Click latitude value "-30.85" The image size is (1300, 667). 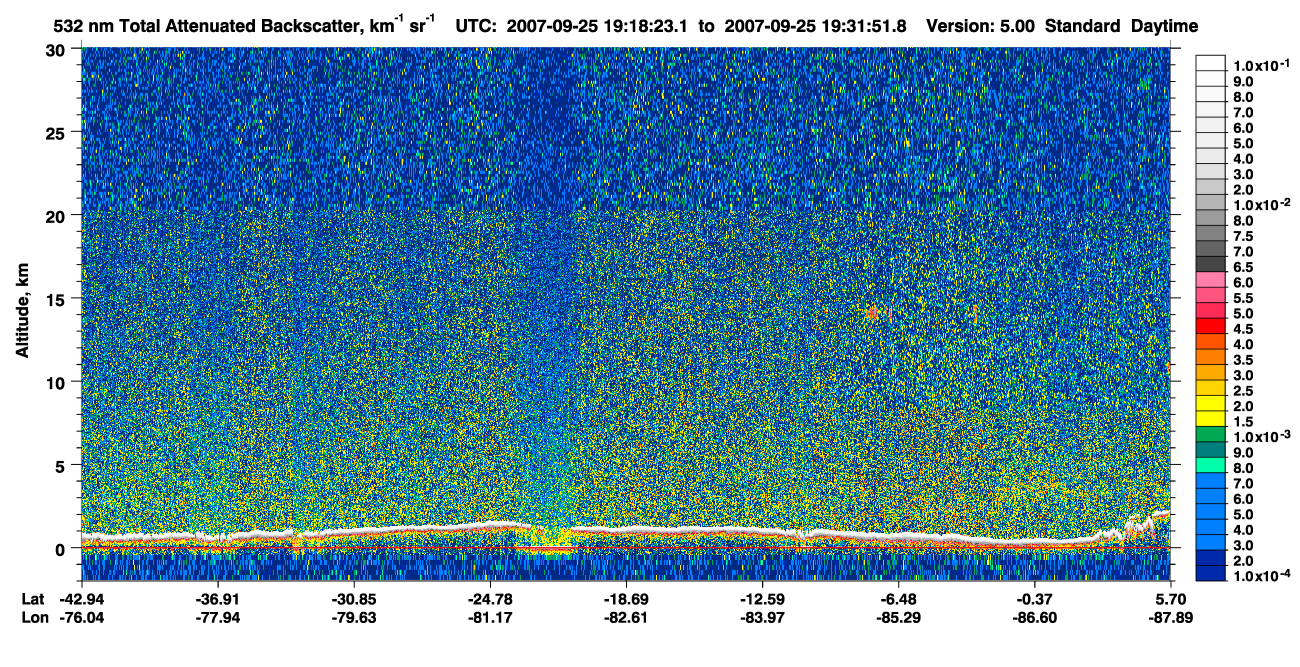[x=354, y=599]
